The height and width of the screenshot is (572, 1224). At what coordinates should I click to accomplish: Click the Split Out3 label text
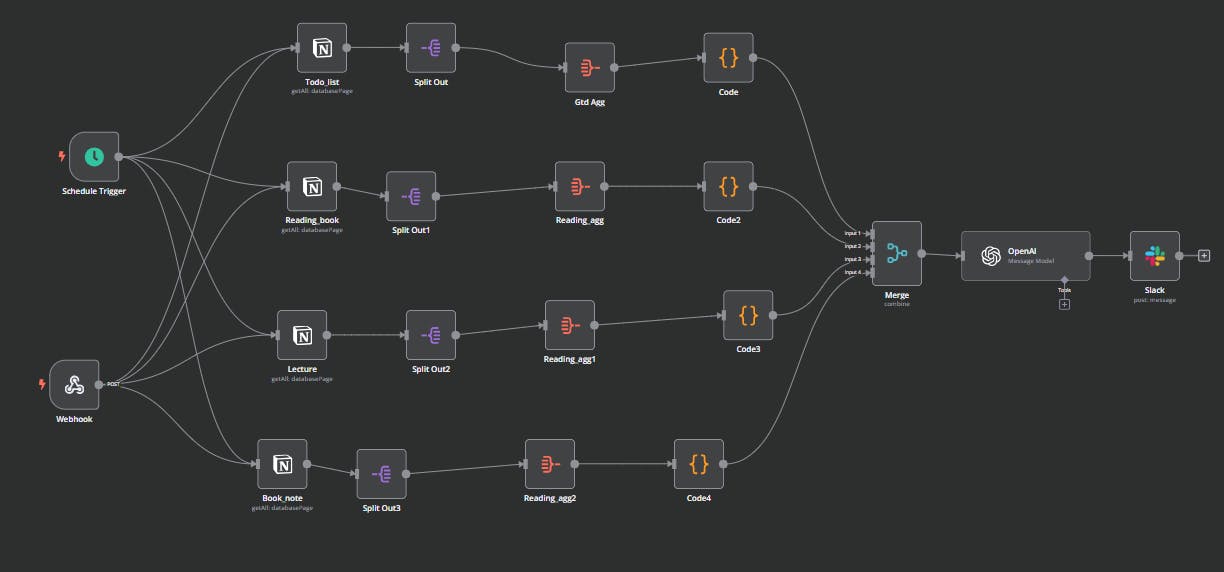pyautogui.click(x=381, y=508)
